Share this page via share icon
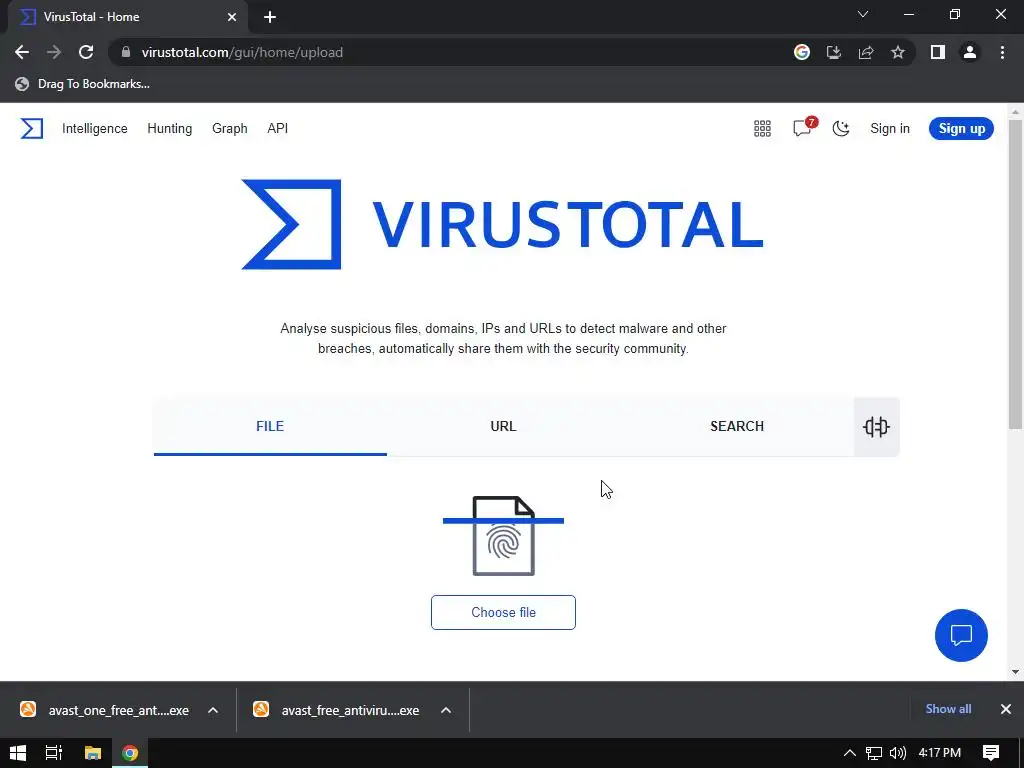Screen dimensions: 1024x768 pos(866,52)
